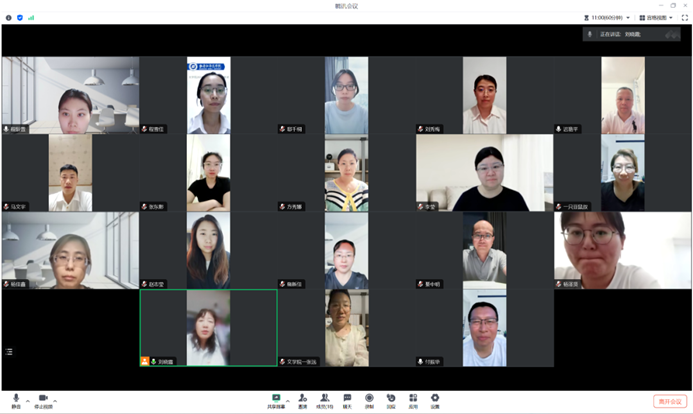The width and height of the screenshot is (693, 414).
Task: Toggle the Stop Video camera button
Action: click(43, 399)
